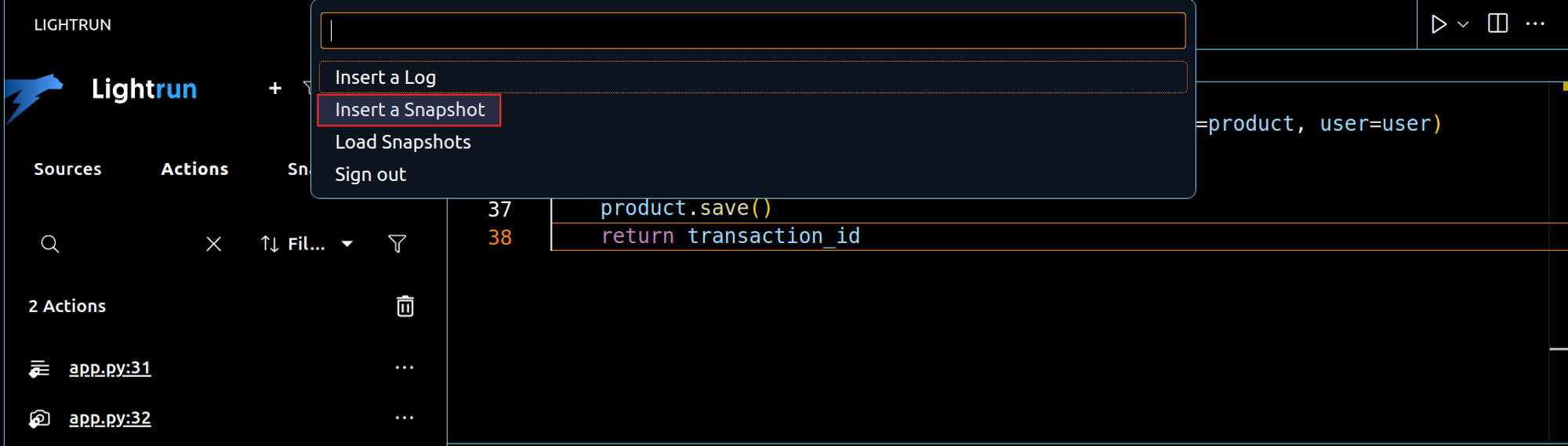Open editor's More Actions ellipsis menu
The width and height of the screenshot is (1568, 446).
click(x=1535, y=24)
